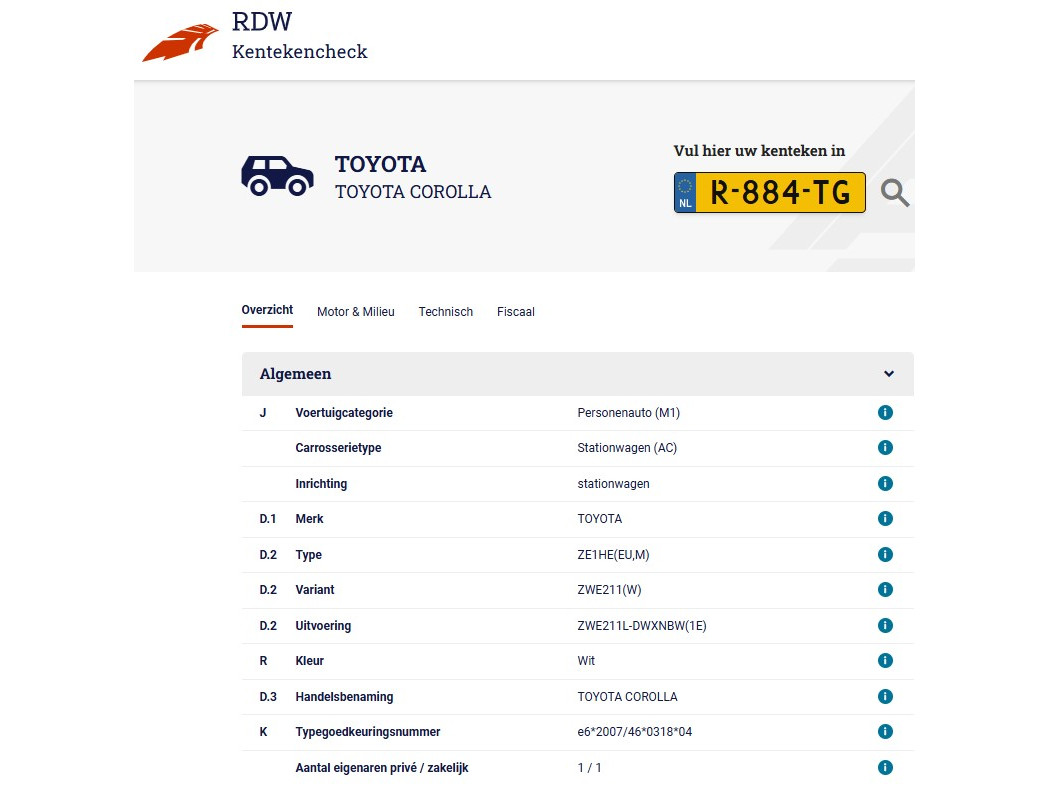1048x786 pixels.
Task: Click the blue car icon next to TOYOTA
Action: click(277, 176)
